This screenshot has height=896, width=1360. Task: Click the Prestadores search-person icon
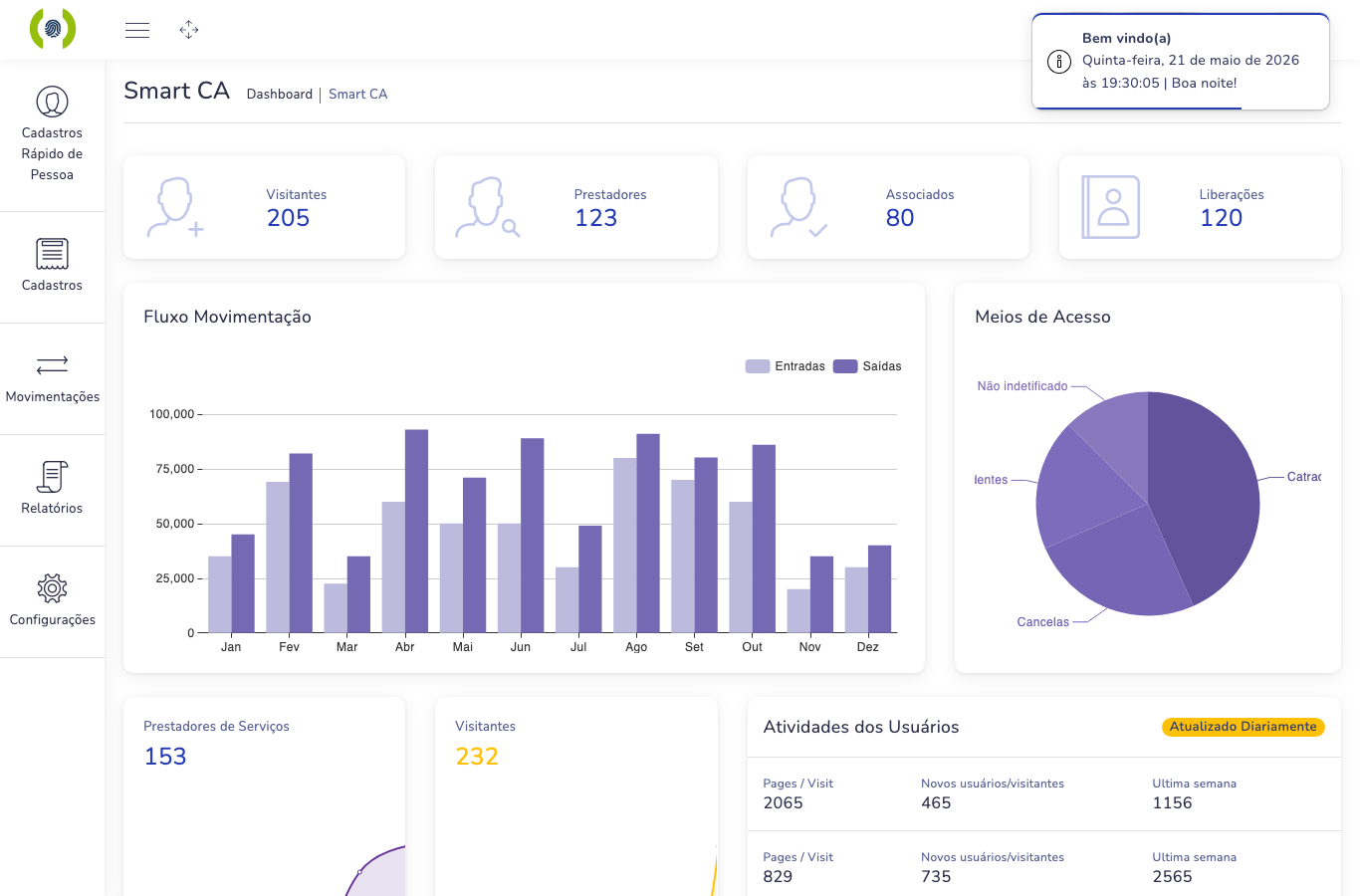[x=488, y=207]
